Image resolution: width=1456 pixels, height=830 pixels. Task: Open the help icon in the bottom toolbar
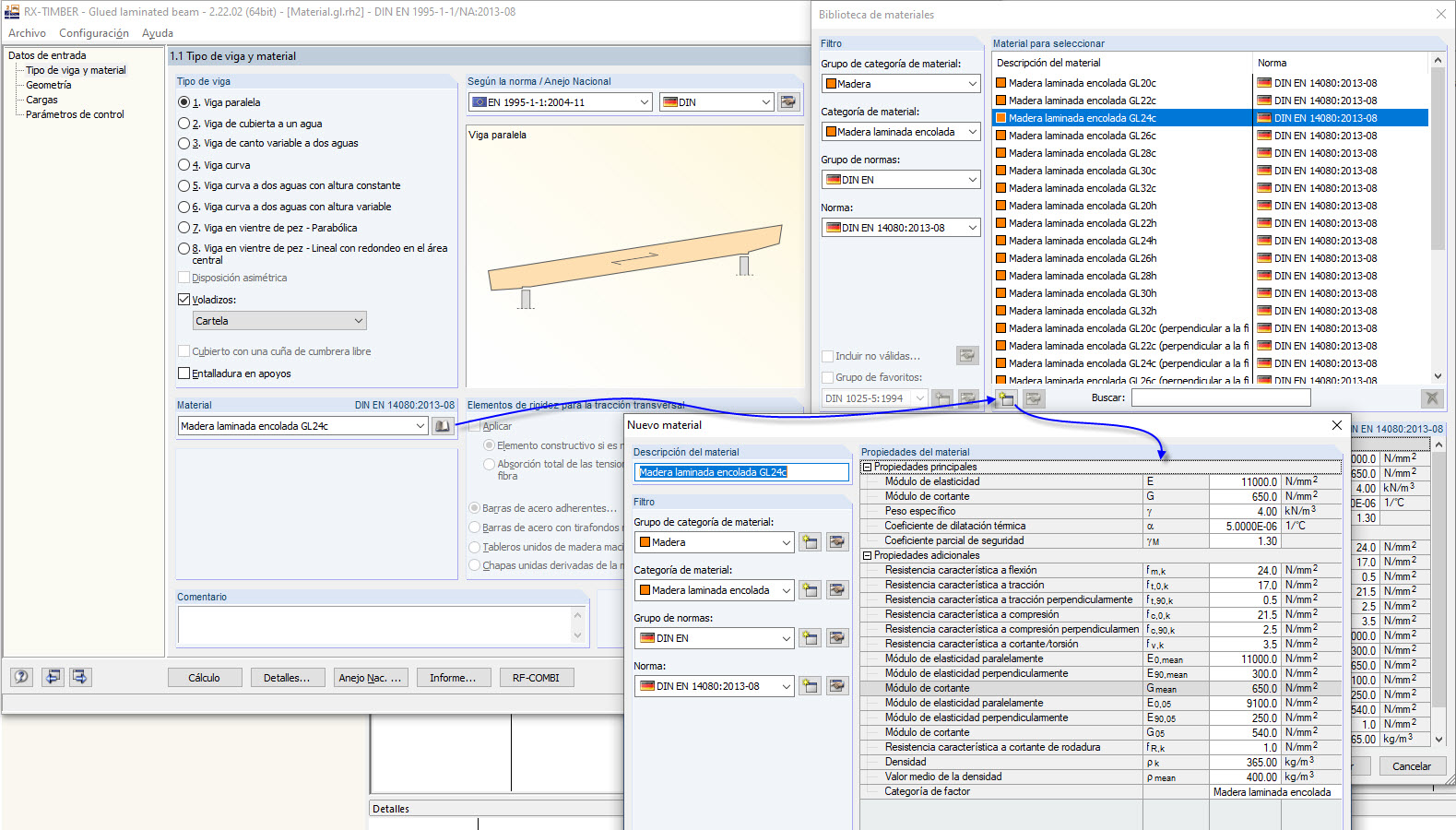(x=21, y=677)
